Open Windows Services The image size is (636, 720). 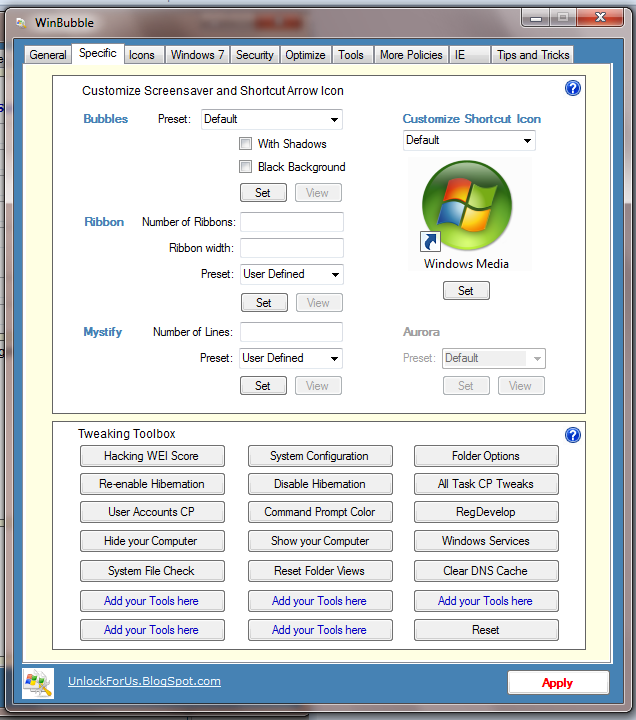[x=486, y=541]
